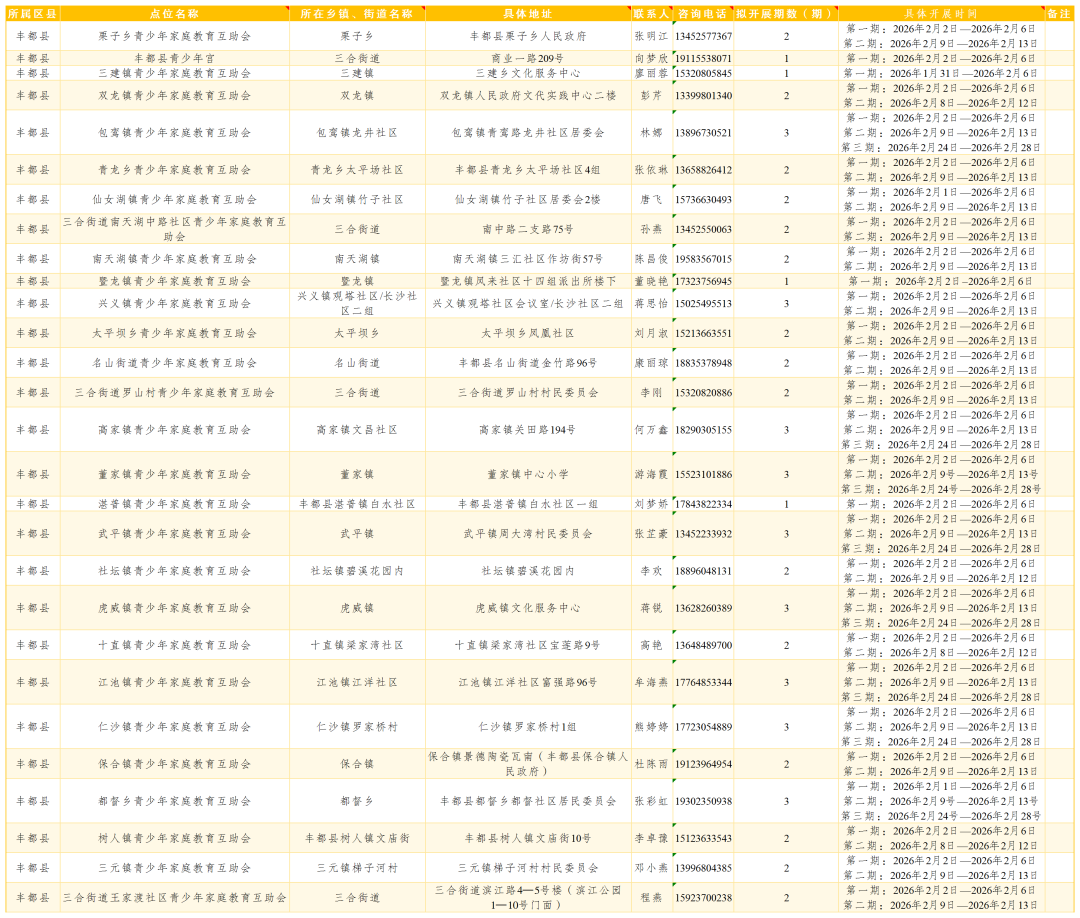Screen dimensions: 1080x918
Task: Click phone number 15923700238
Action: click(x=703, y=898)
